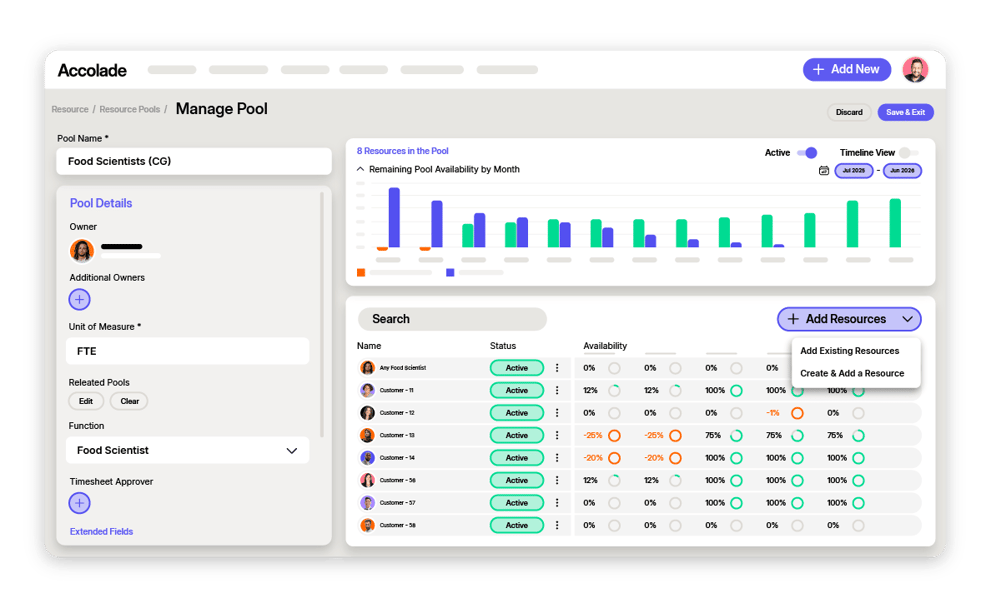Screen dimensions: 991x608
Task: Open your profile avatar menu top right
Action: 914,69
